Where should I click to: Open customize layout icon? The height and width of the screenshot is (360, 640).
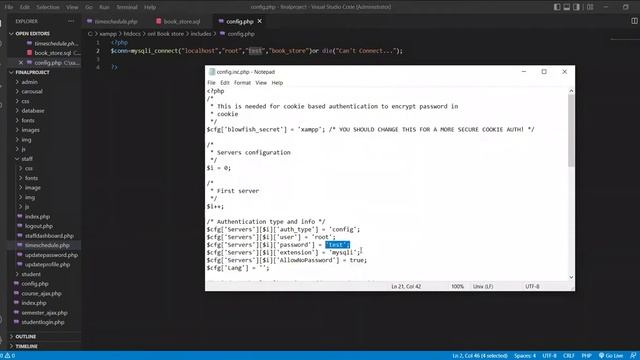click(590, 7)
